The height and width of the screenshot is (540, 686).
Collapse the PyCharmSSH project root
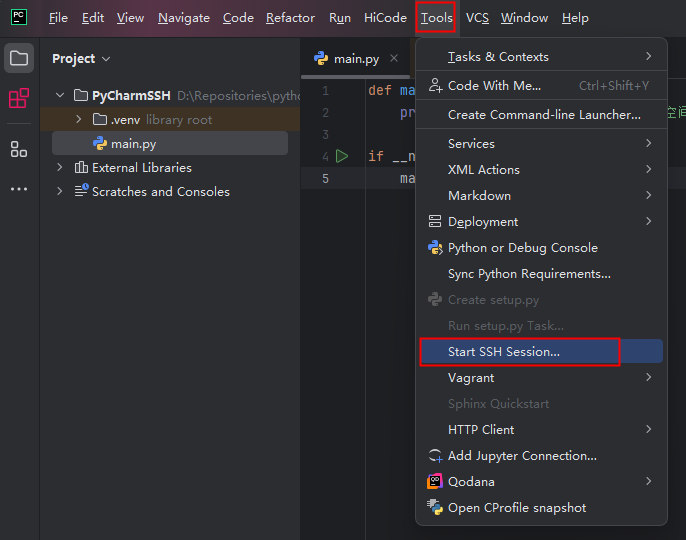(60, 96)
